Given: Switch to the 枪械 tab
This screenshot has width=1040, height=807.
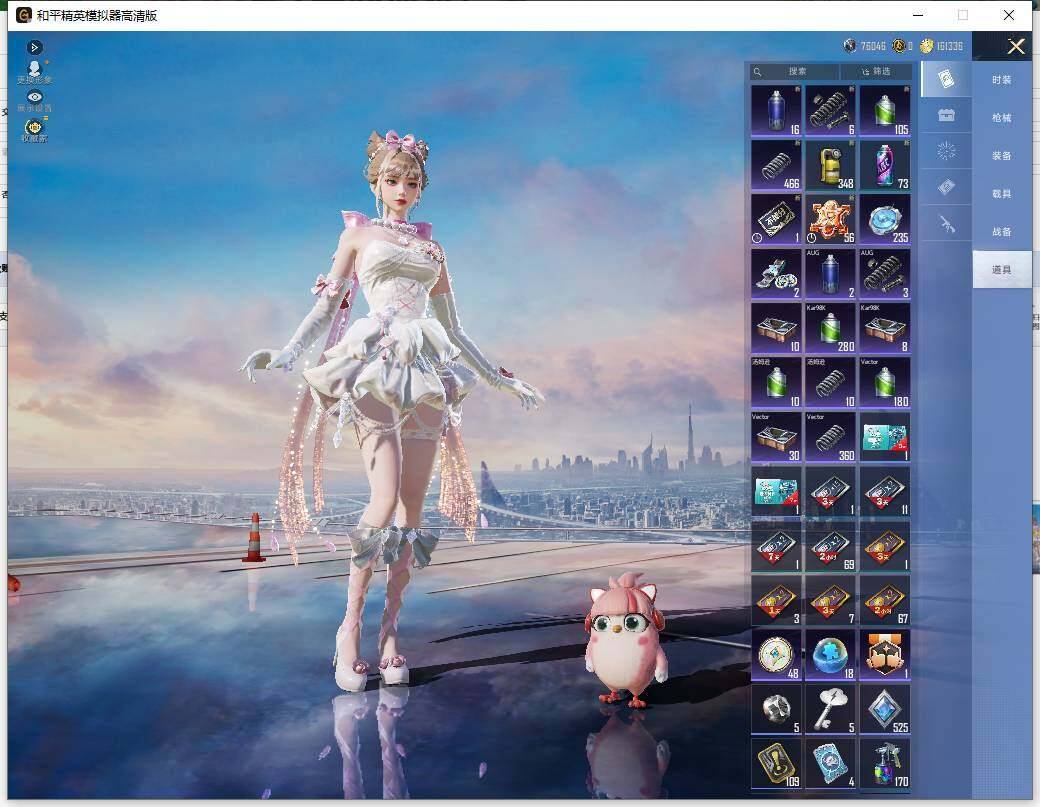Looking at the screenshot, I should 1002,117.
